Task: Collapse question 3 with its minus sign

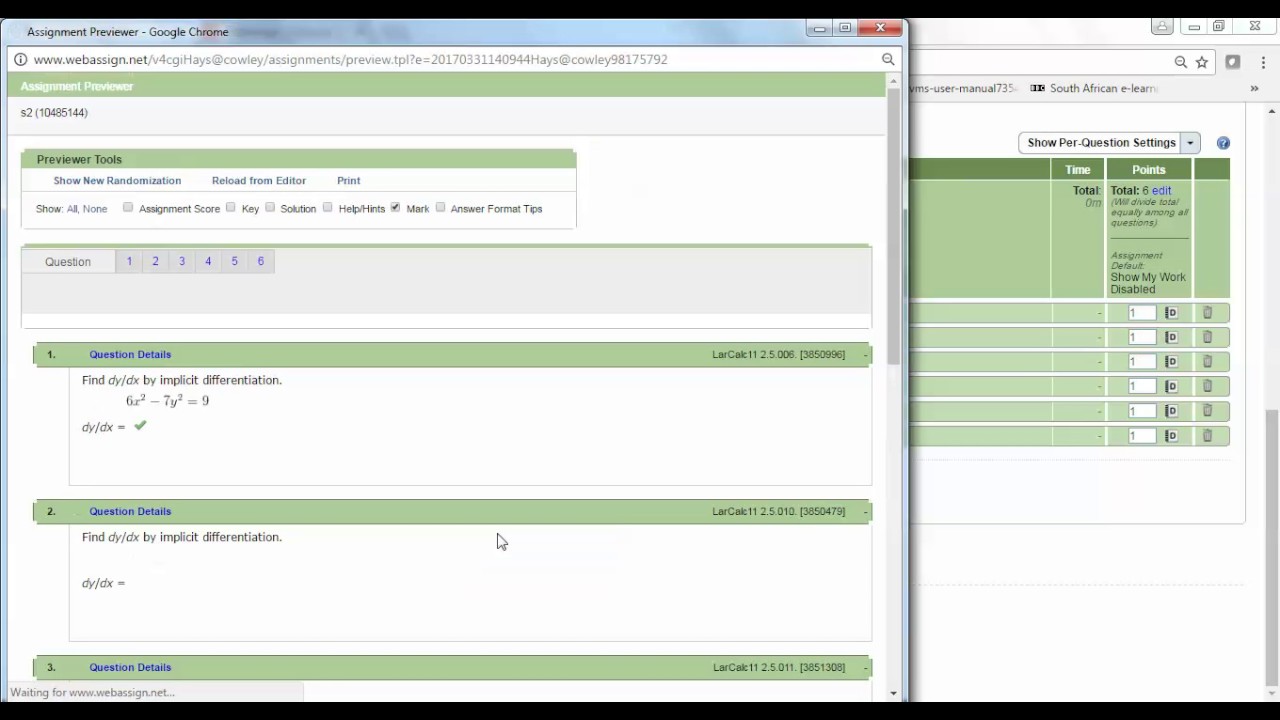Action: [865, 668]
